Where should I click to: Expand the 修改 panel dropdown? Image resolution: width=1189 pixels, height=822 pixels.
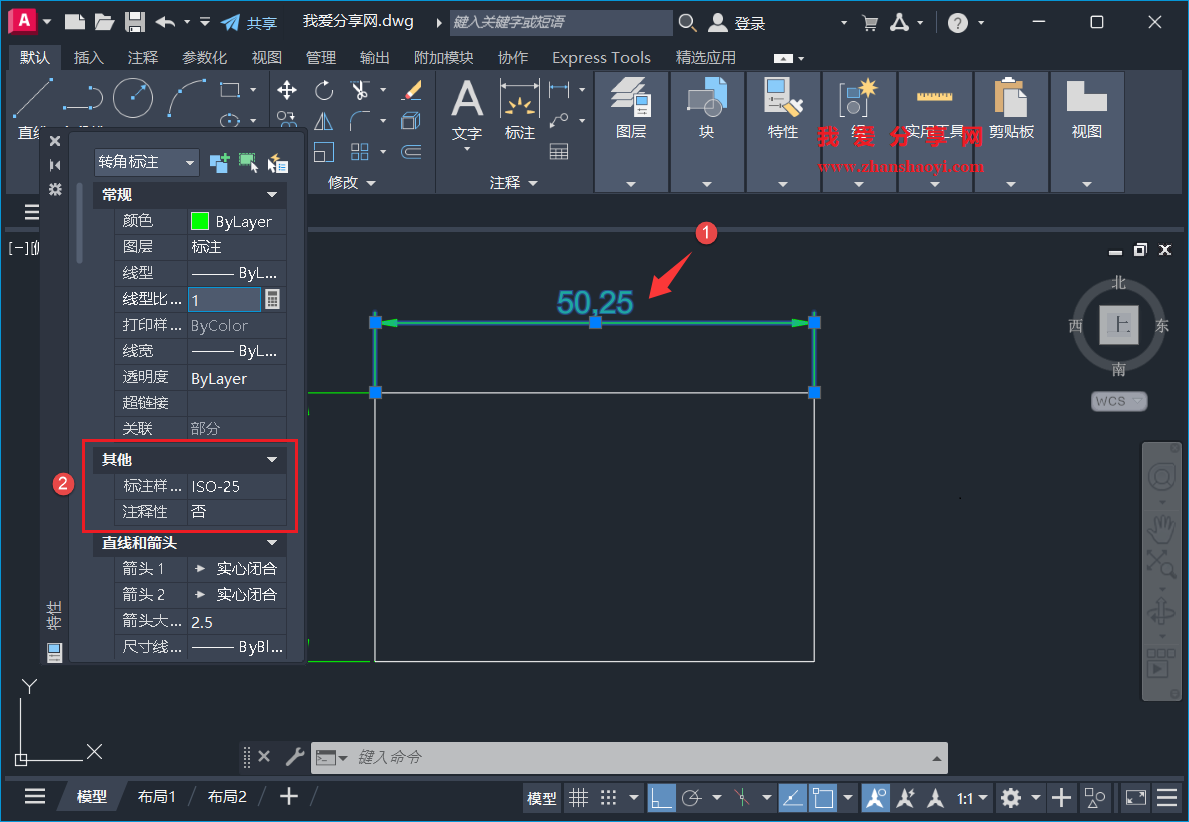click(351, 183)
